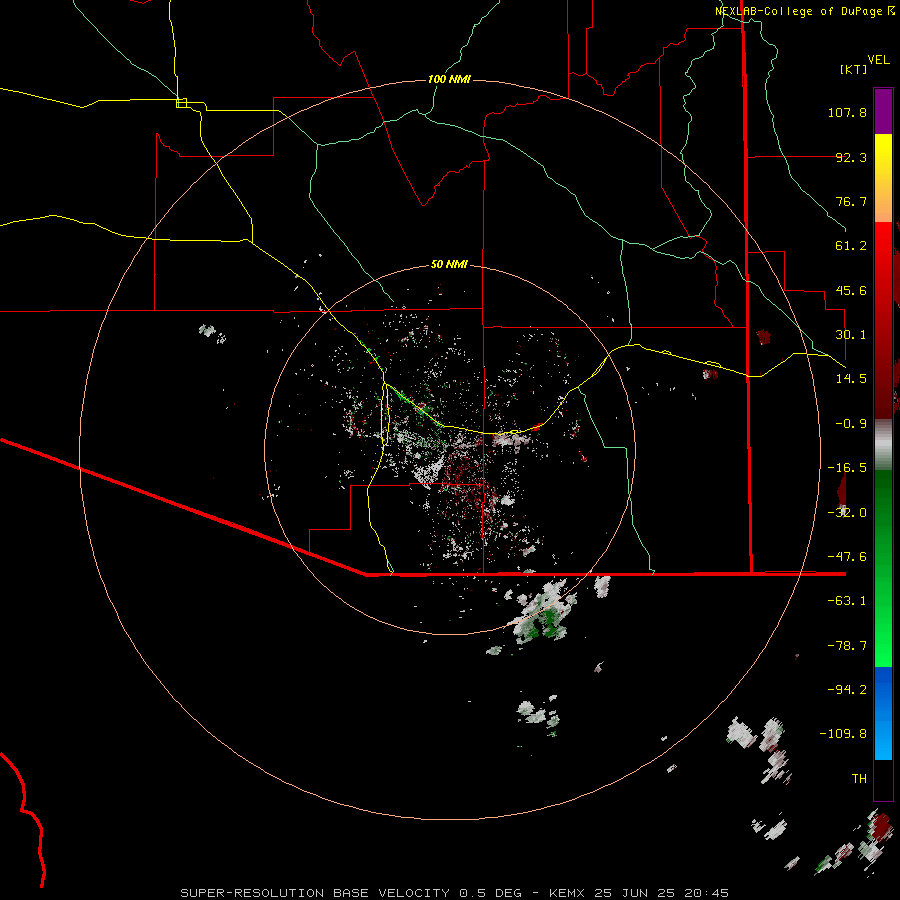Select the 45.6 legend value
Image resolution: width=900 pixels, height=900 pixels.
point(851,290)
